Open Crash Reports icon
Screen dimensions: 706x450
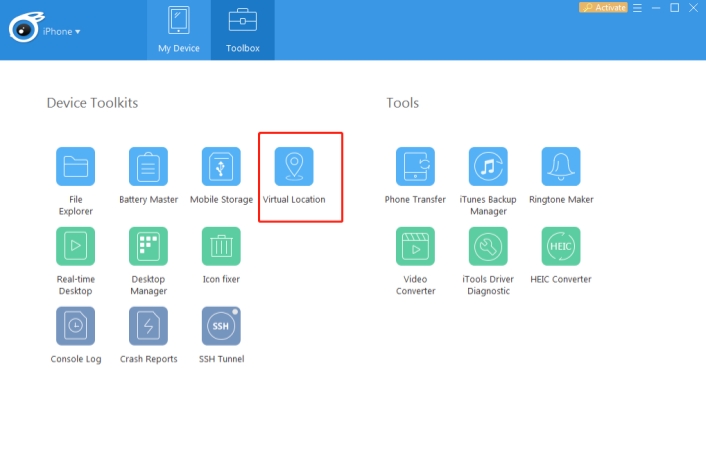[x=148, y=326]
